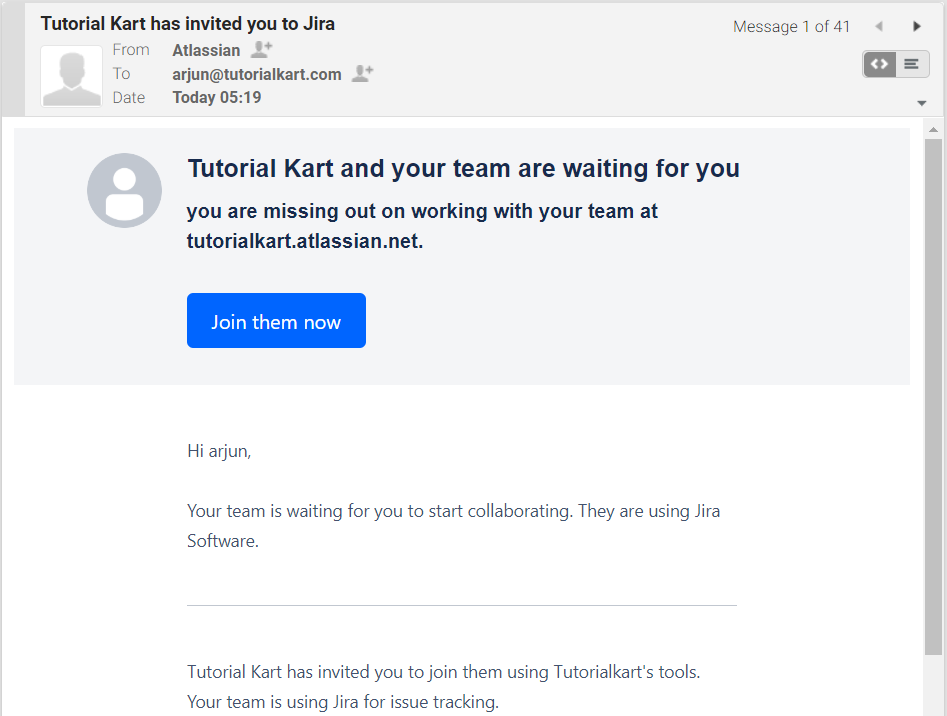Click the "Hi arjun," greeting text
Image resolution: width=947 pixels, height=716 pixels.
point(219,451)
